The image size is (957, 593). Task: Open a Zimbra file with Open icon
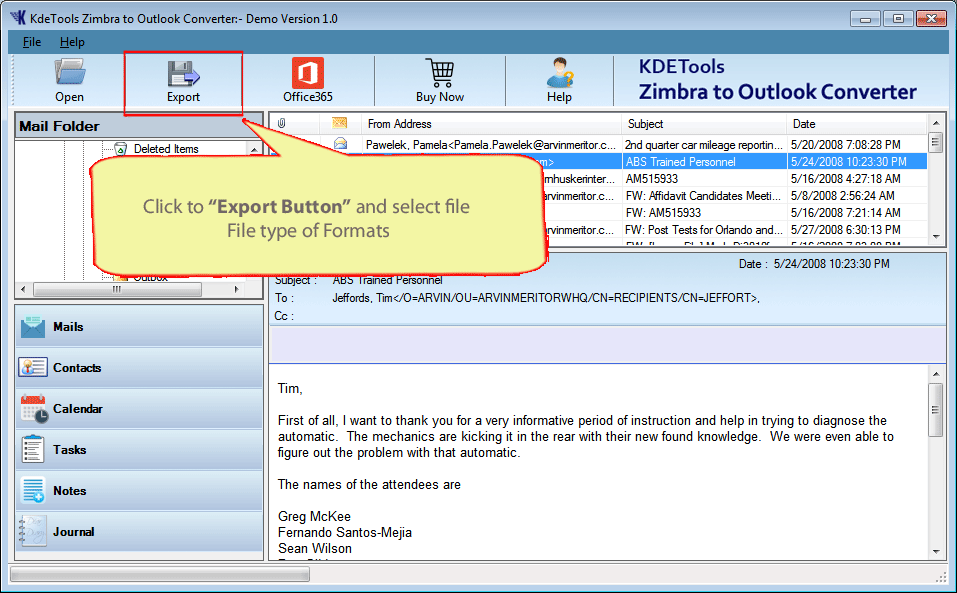pos(70,72)
